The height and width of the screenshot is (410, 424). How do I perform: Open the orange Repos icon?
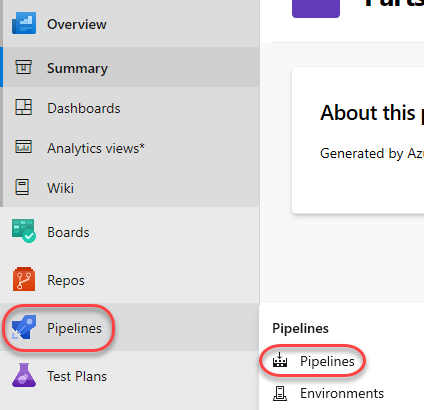[24, 279]
